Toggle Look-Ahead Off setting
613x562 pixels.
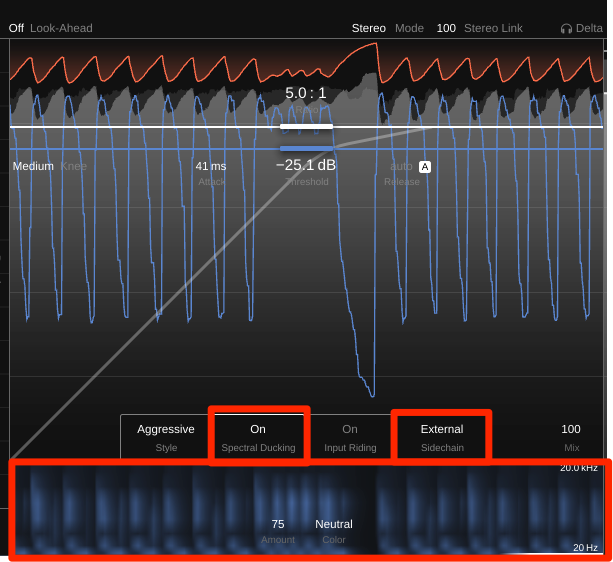[16, 28]
